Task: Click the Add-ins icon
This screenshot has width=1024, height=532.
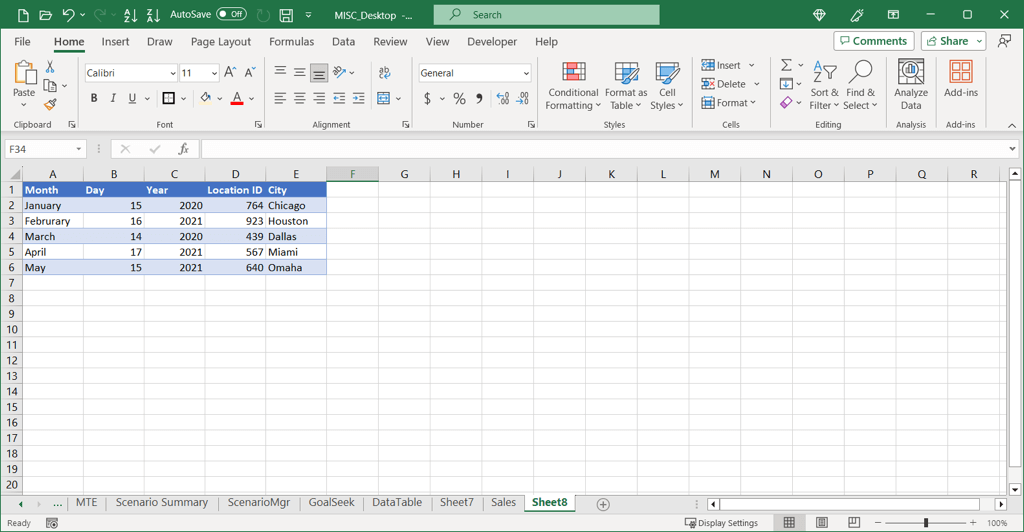Action: click(960, 73)
